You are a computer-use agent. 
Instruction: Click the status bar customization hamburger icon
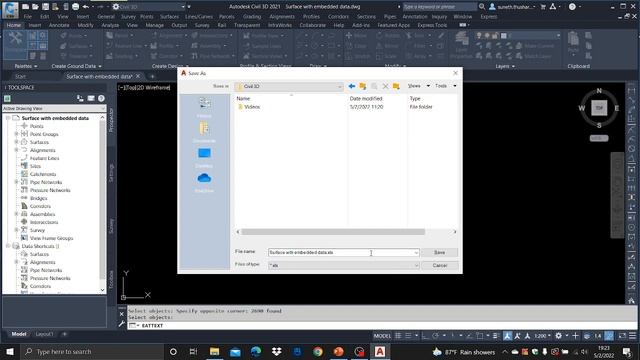(633, 336)
